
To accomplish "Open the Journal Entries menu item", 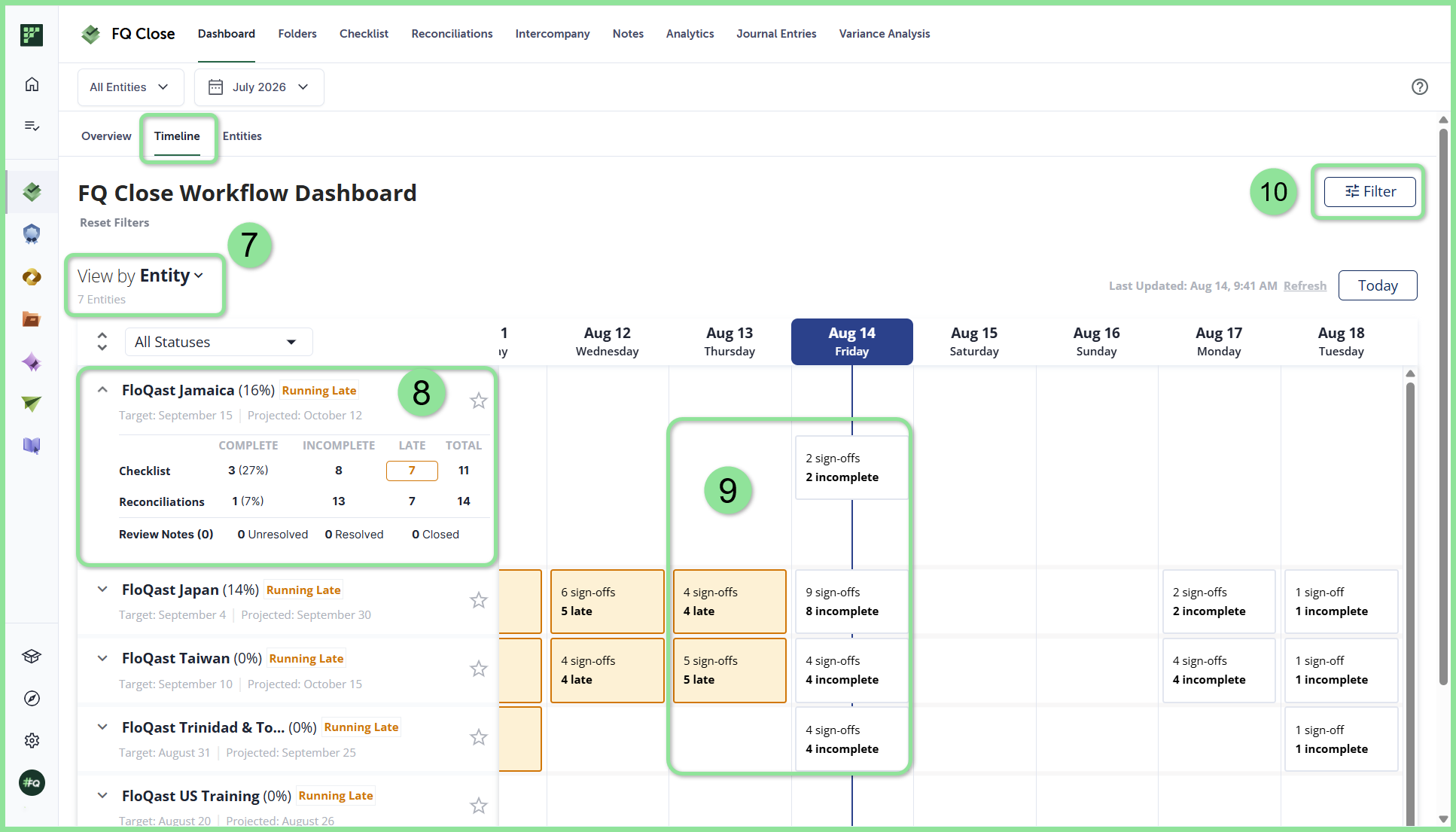I will [776, 34].
